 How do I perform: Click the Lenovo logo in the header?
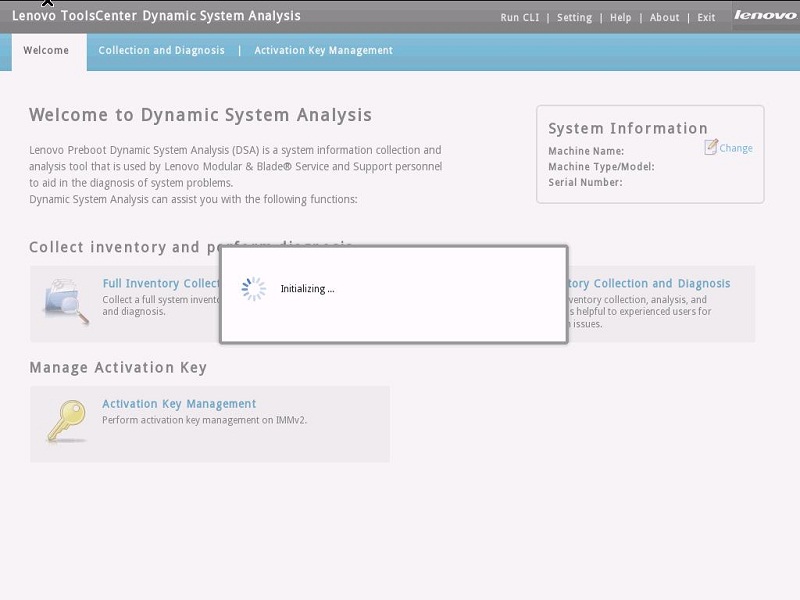click(765, 15)
